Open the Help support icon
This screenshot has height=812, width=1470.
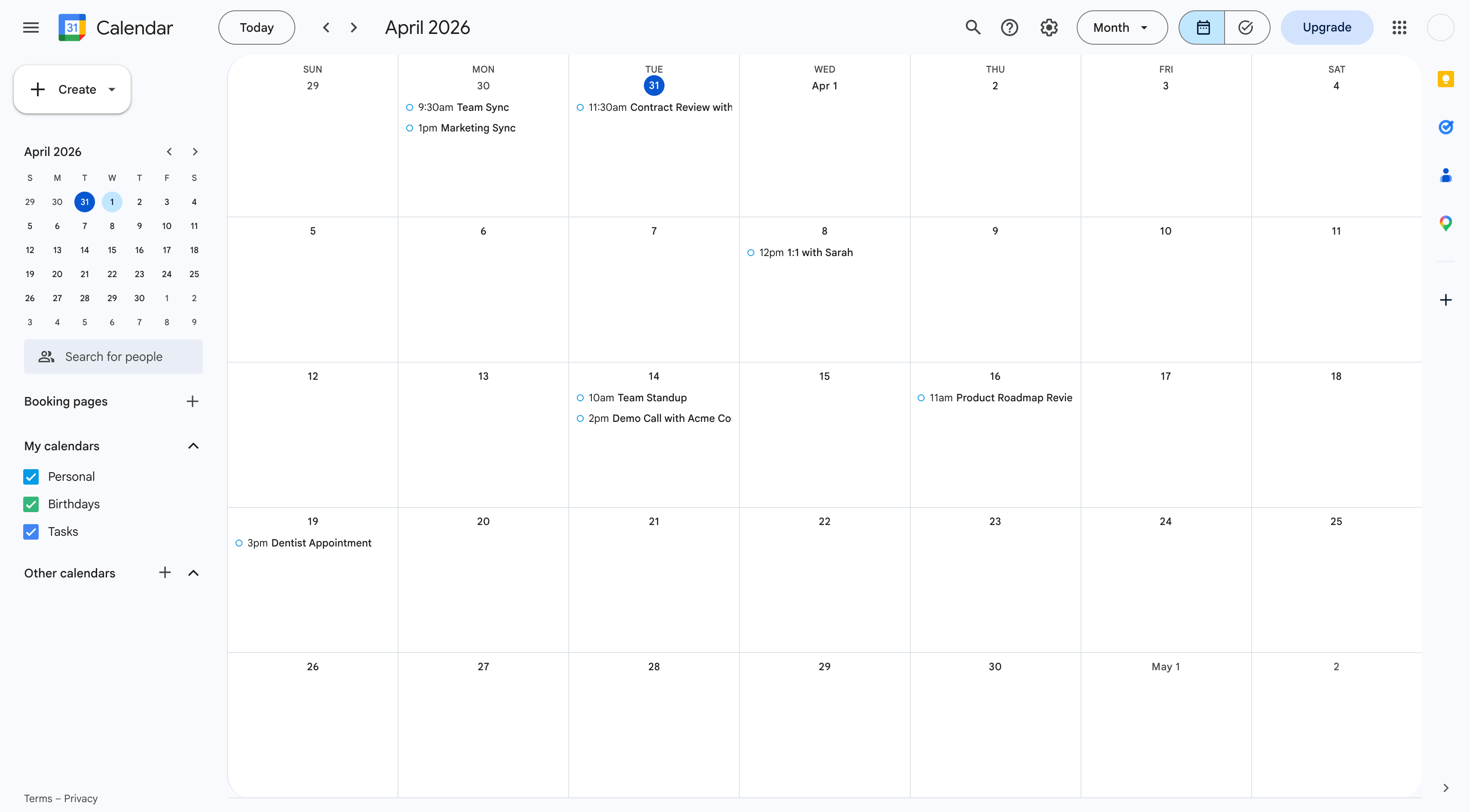coord(1010,27)
